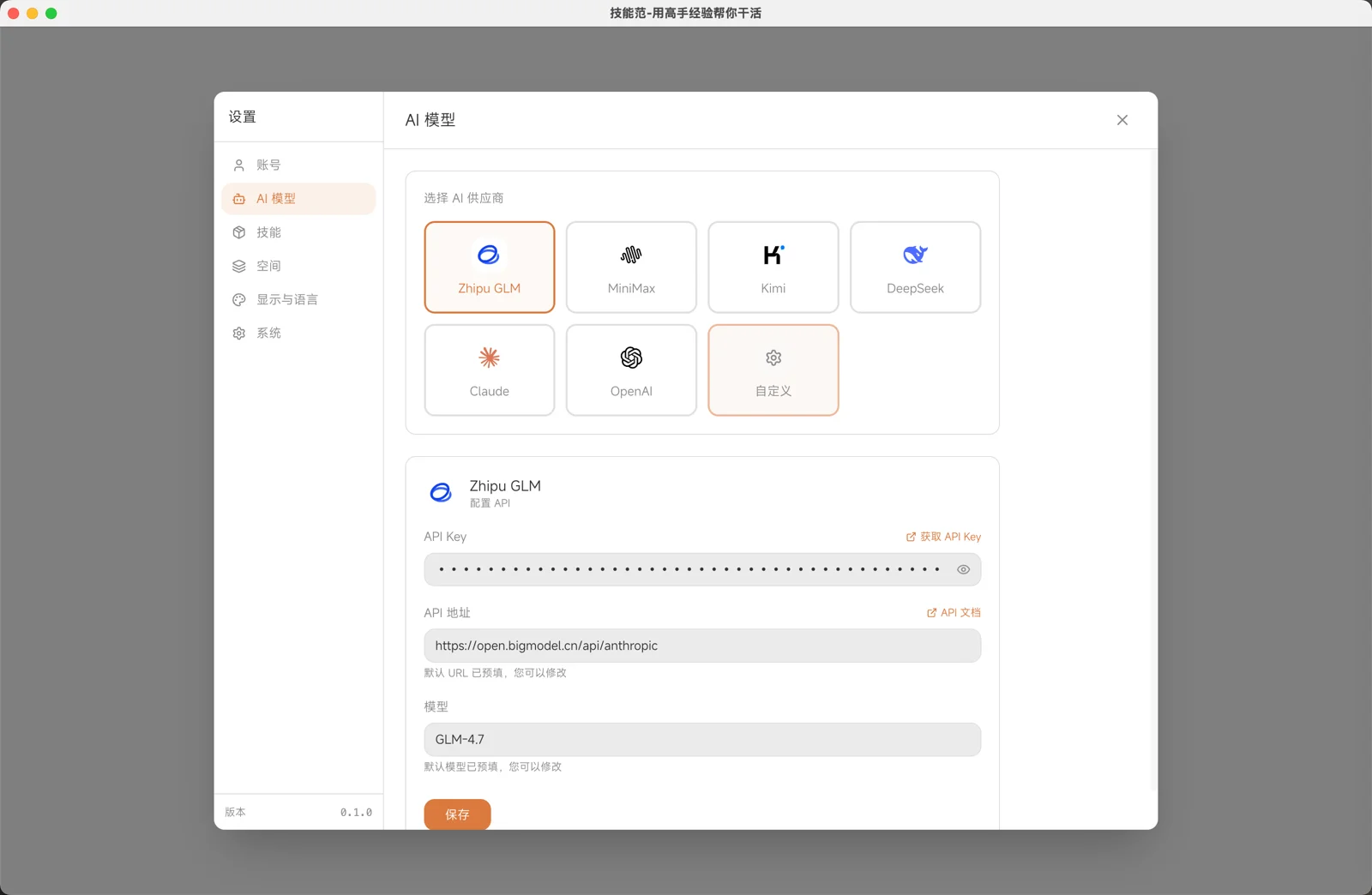Focus the 模型 GLM-4.7 input field

[701, 740]
